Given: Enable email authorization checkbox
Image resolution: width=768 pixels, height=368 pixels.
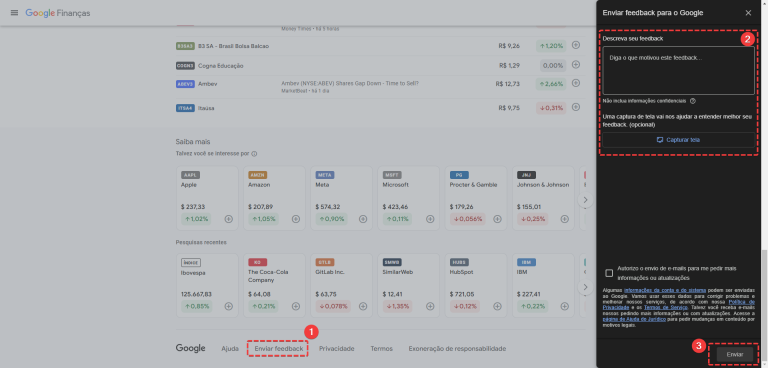Looking at the screenshot, I should tap(609, 273).
